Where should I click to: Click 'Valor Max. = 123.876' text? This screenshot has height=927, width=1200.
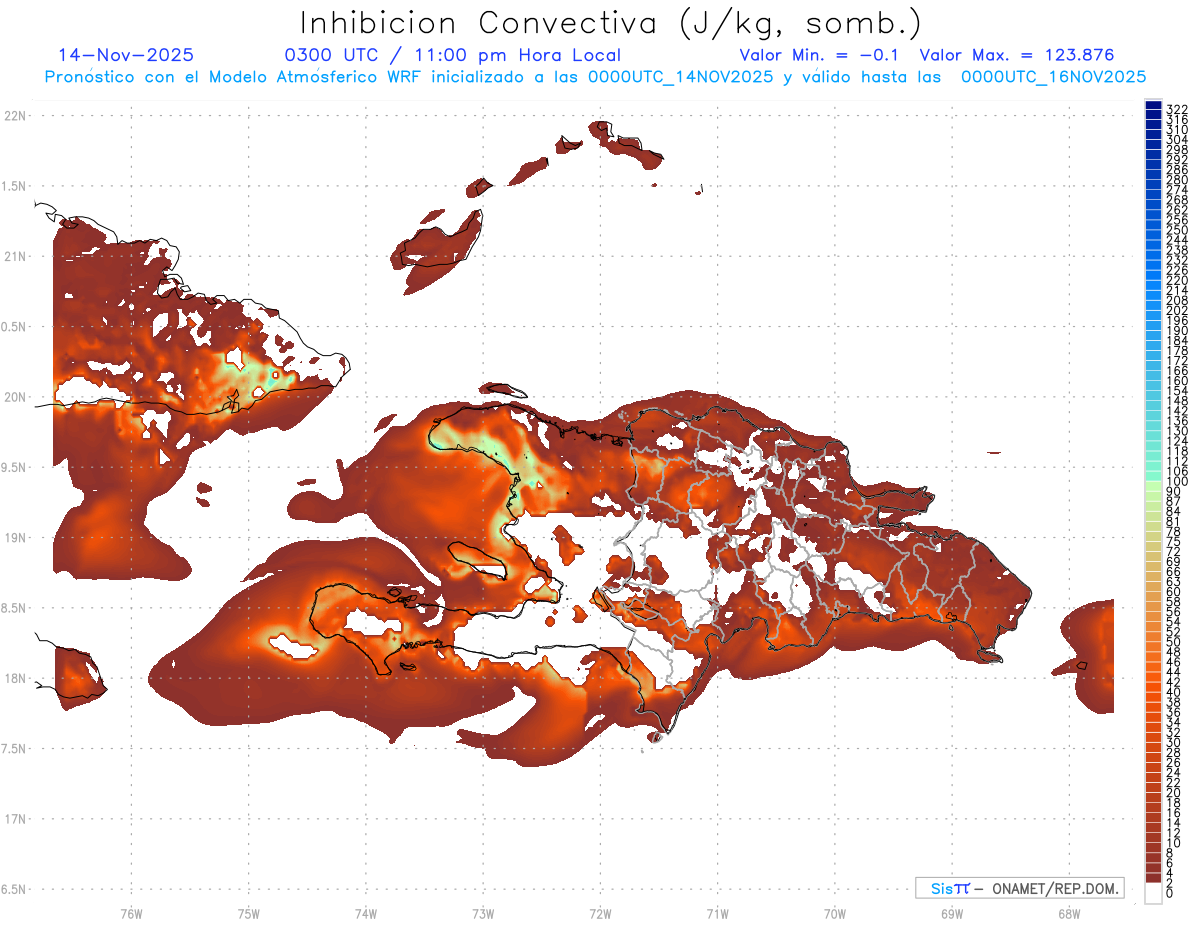[1017, 55]
